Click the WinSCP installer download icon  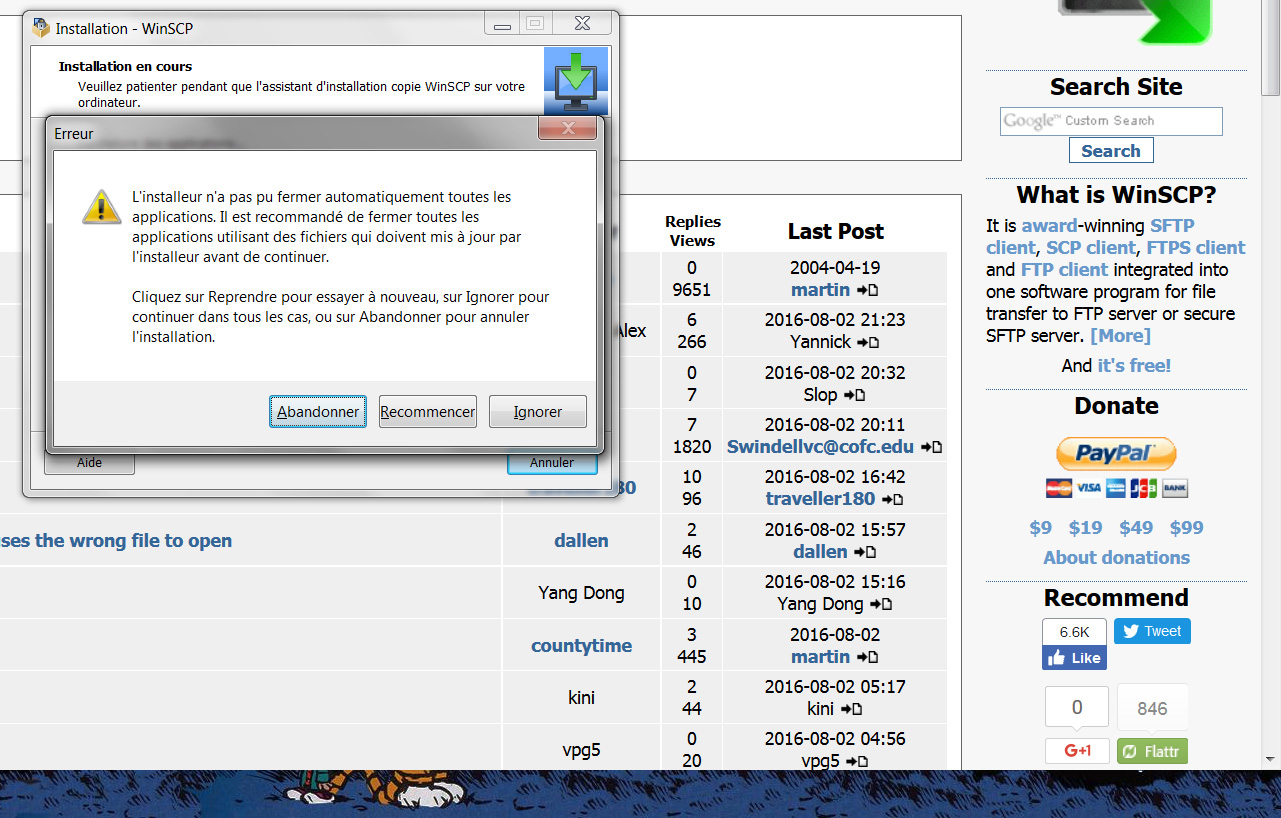[575, 81]
